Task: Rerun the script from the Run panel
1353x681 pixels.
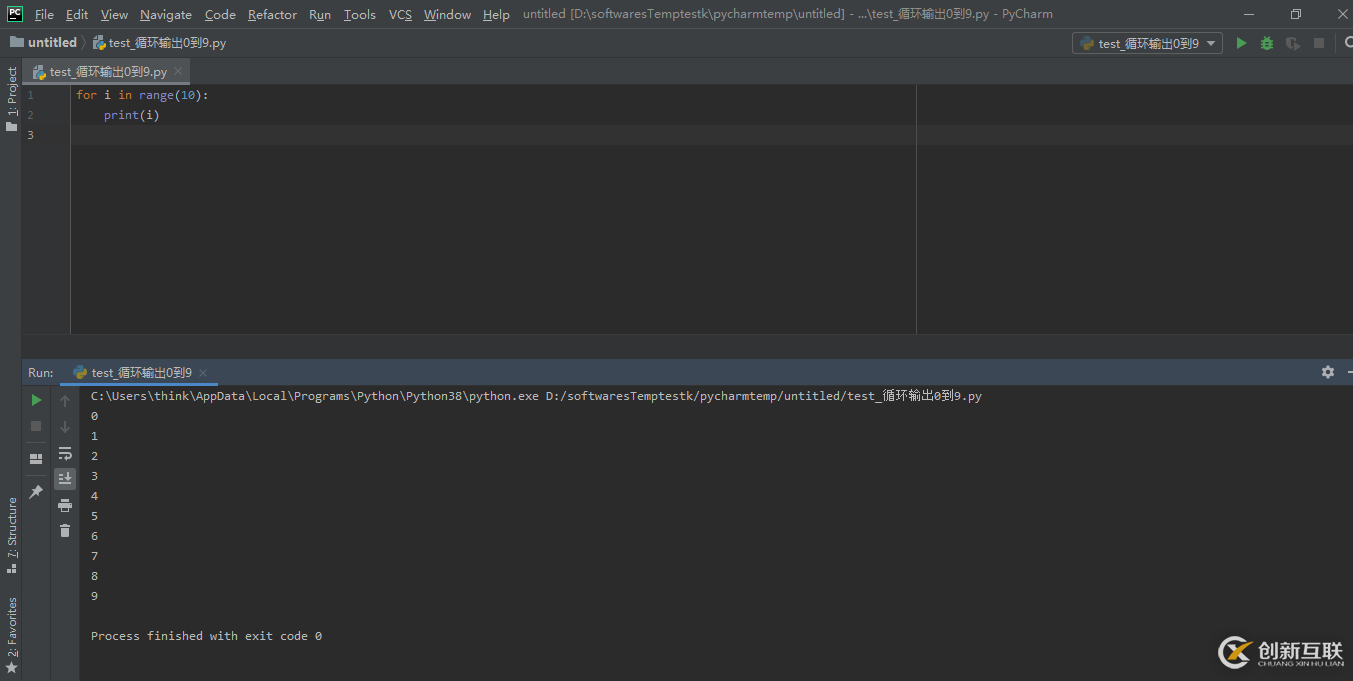Action: pyautogui.click(x=36, y=400)
